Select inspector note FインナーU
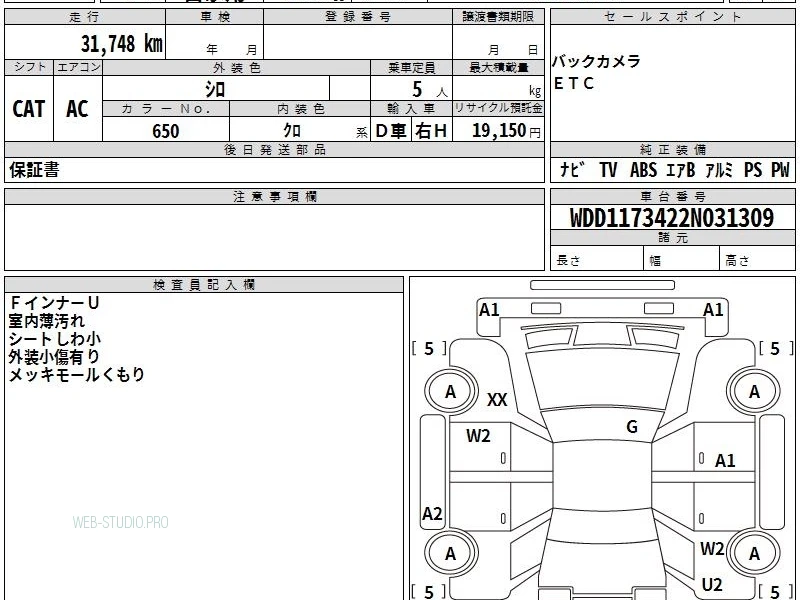The image size is (800, 600). 55,303
